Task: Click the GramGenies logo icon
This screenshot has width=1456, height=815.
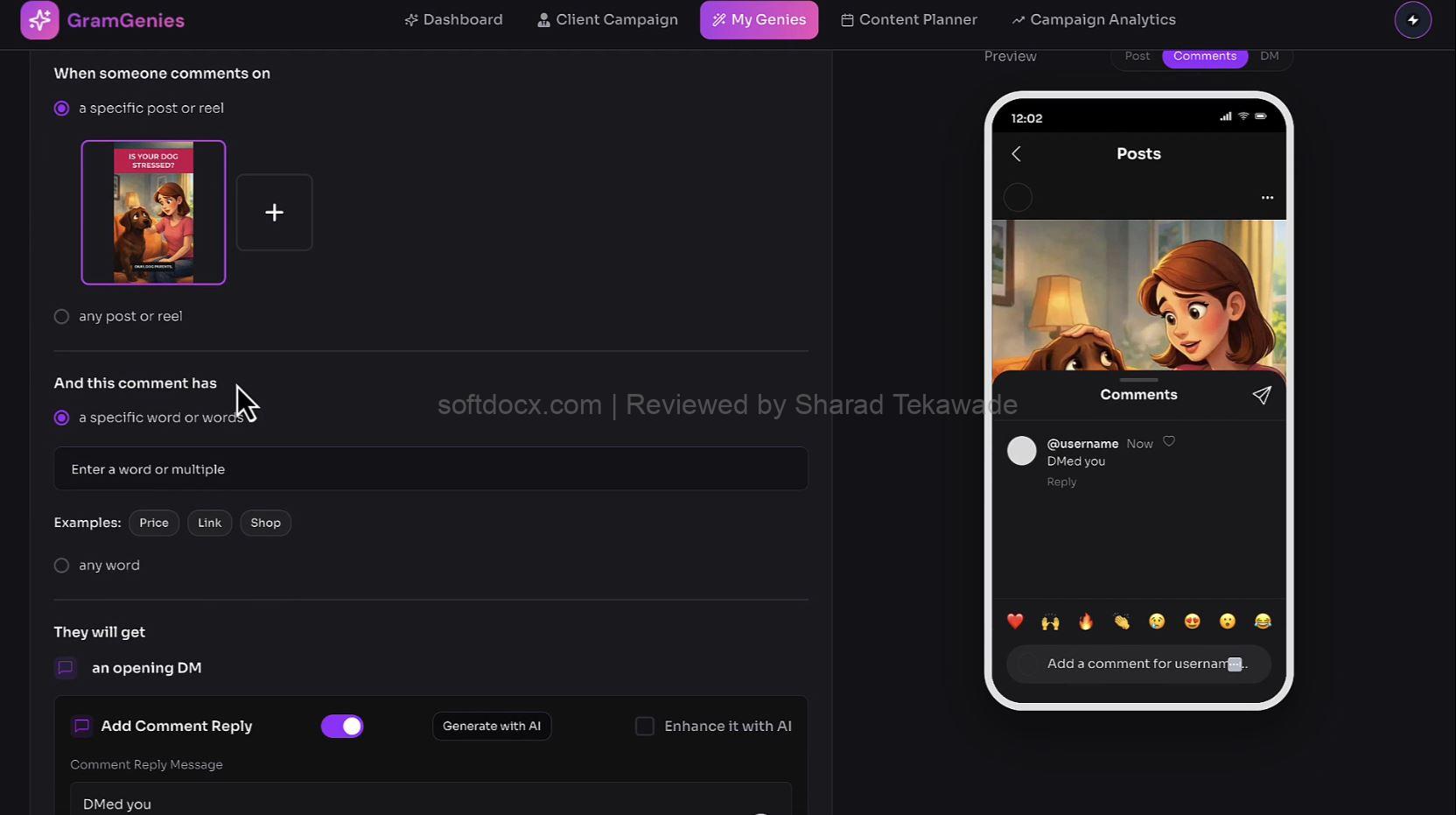Action: (39, 20)
